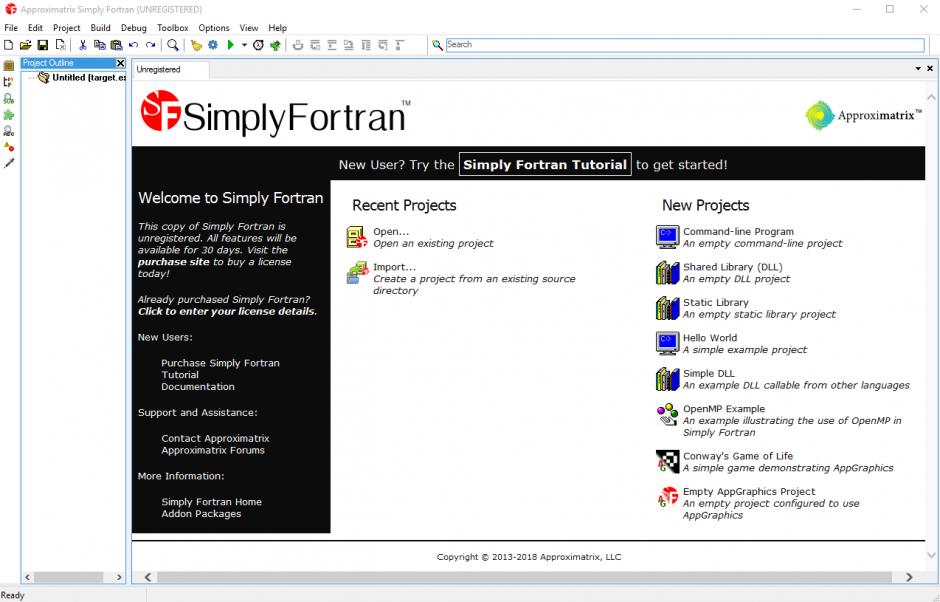
Task: Click the start page scroll down arrow
Action: click(x=931, y=555)
